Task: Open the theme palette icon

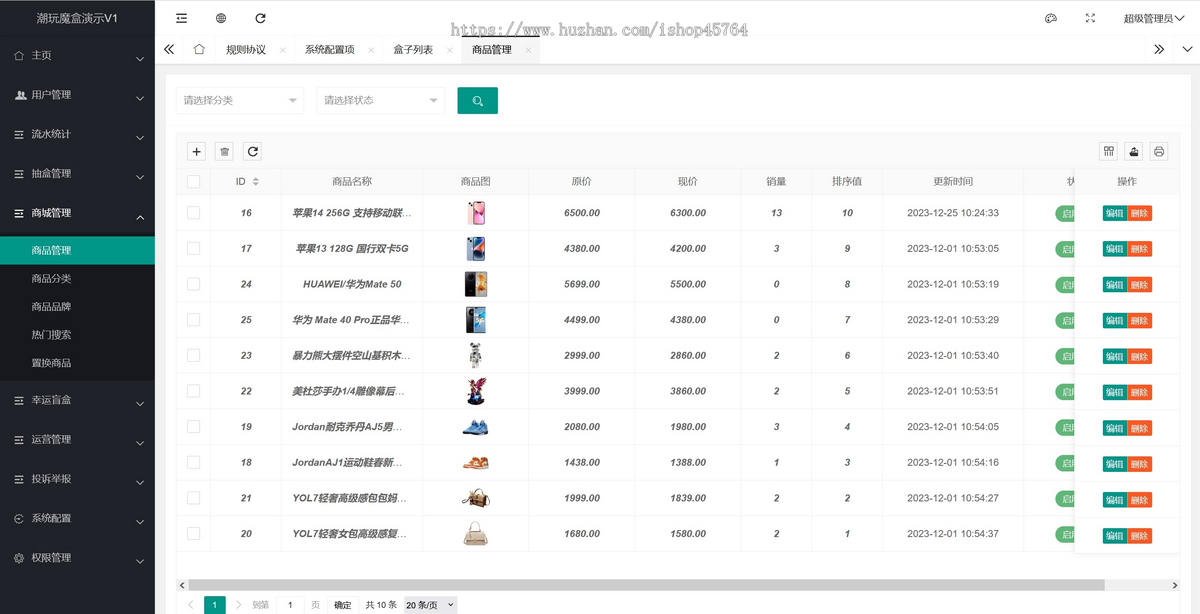Action: (x=1051, y=18)
